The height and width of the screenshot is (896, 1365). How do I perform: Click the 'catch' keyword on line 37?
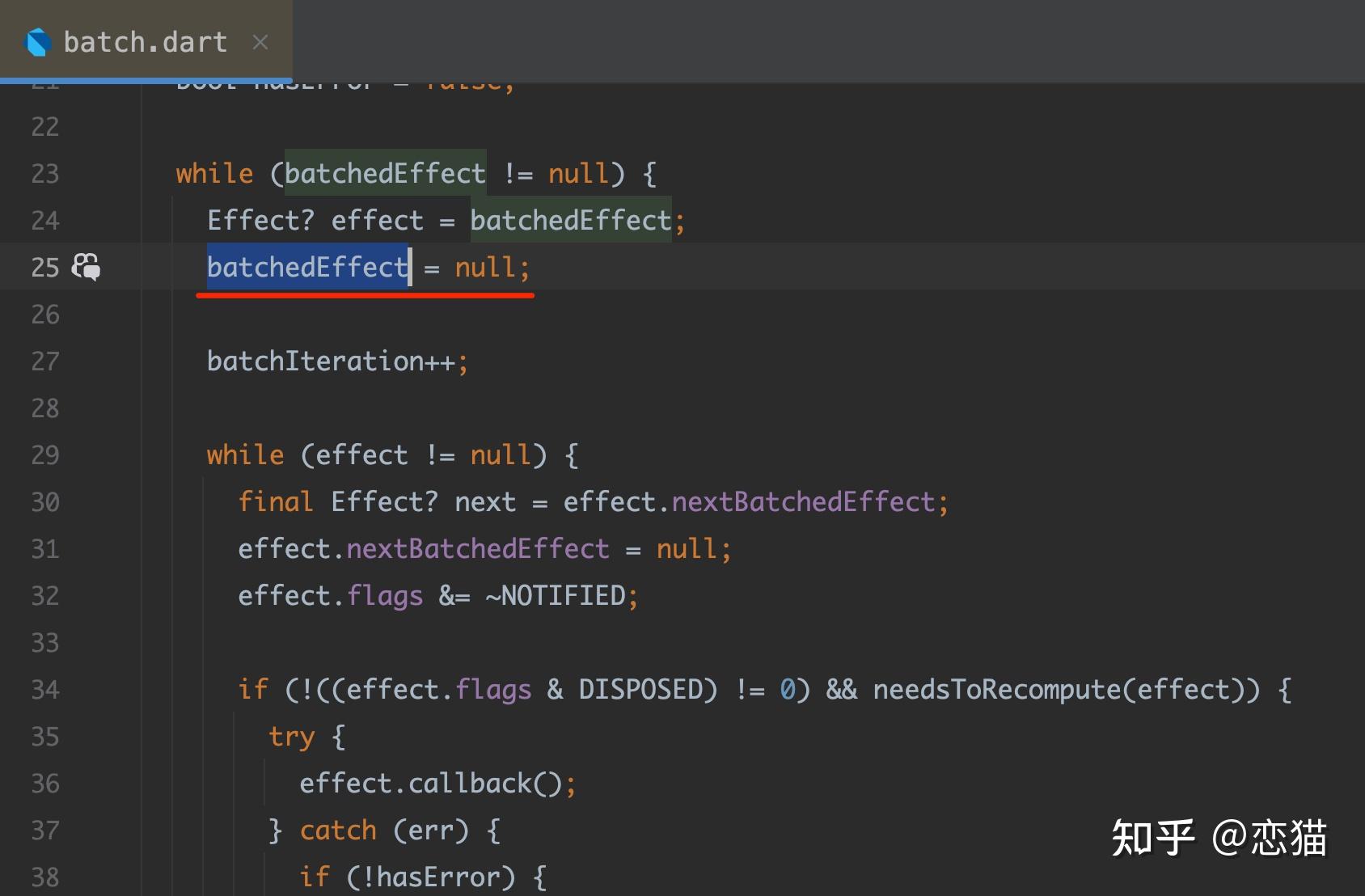coord(338,830)
